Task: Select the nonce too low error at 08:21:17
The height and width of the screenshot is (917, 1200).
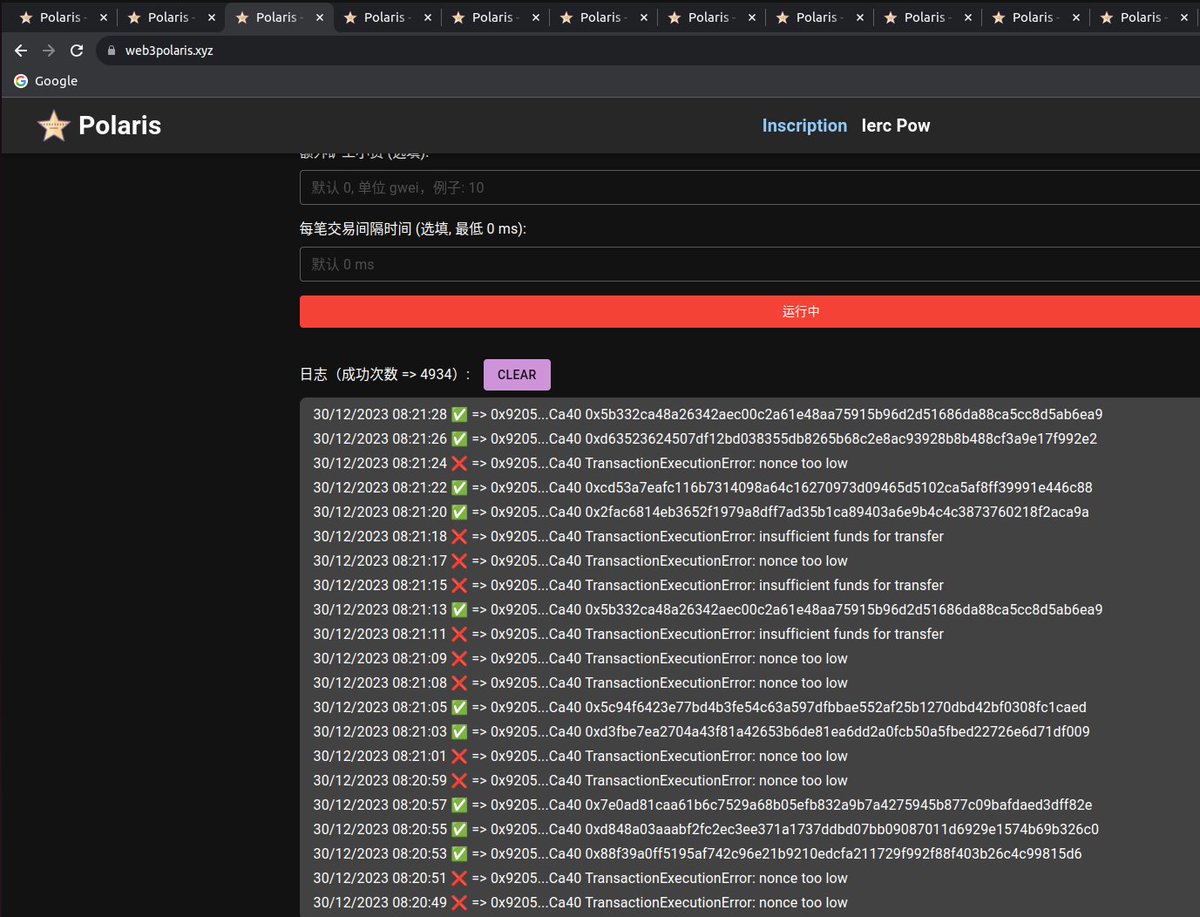Action: click(716, 561)
